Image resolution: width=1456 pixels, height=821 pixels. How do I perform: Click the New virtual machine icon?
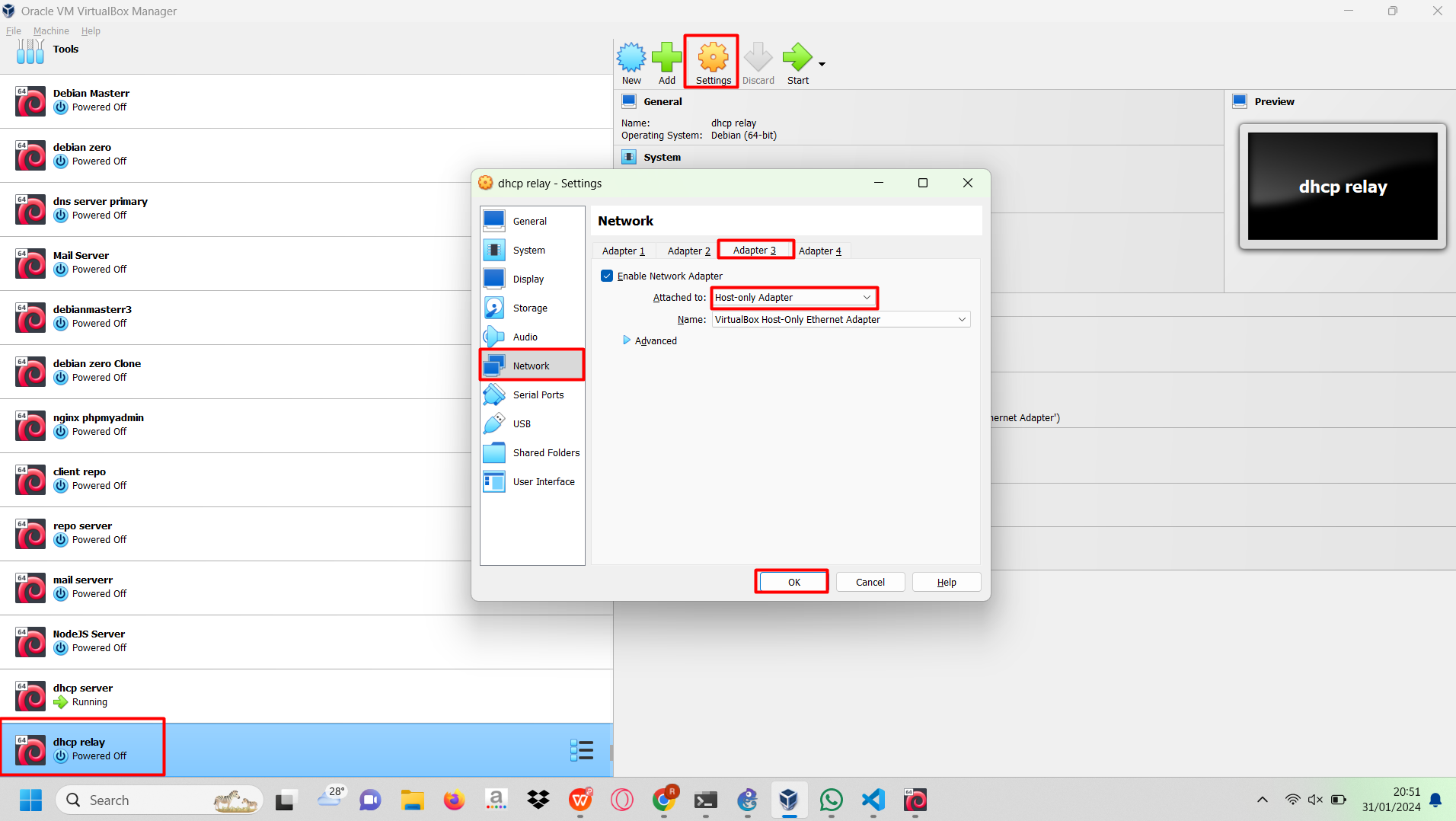click(631, 58)
